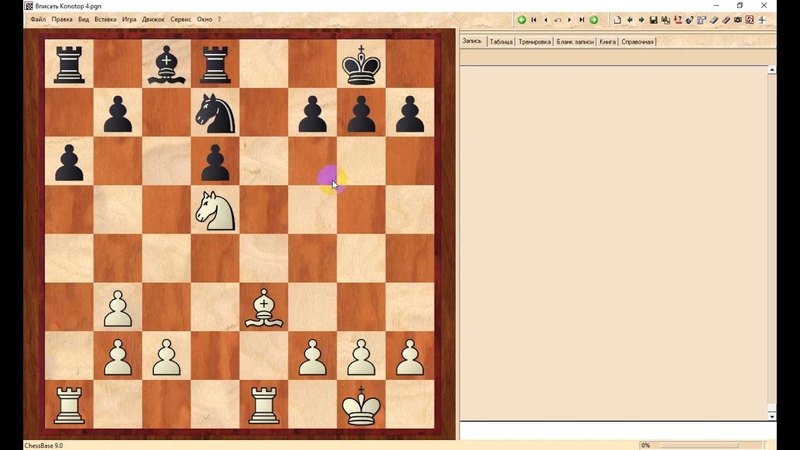Select the Книга tab

click(x=608, y=42)
